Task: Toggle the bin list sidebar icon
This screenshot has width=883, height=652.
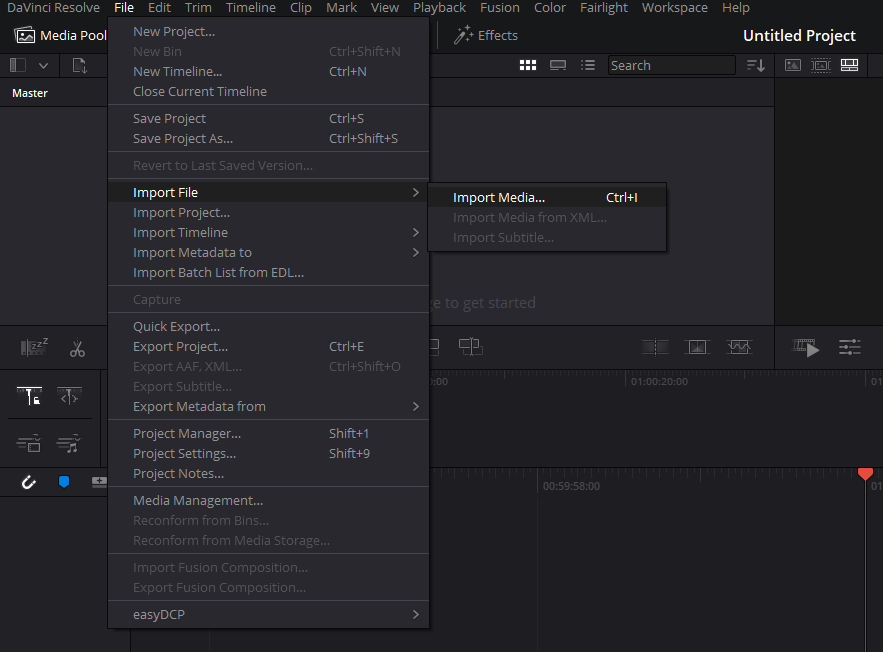Action: pos(18,65)
